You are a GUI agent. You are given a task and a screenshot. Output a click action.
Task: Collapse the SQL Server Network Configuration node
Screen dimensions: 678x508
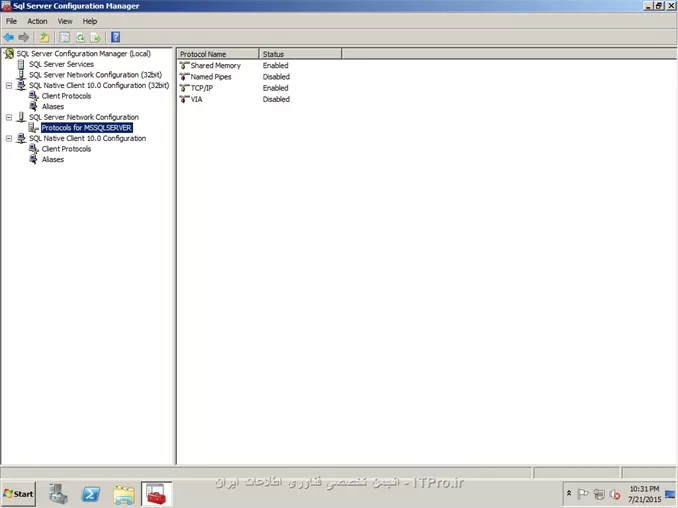[9, 117]
